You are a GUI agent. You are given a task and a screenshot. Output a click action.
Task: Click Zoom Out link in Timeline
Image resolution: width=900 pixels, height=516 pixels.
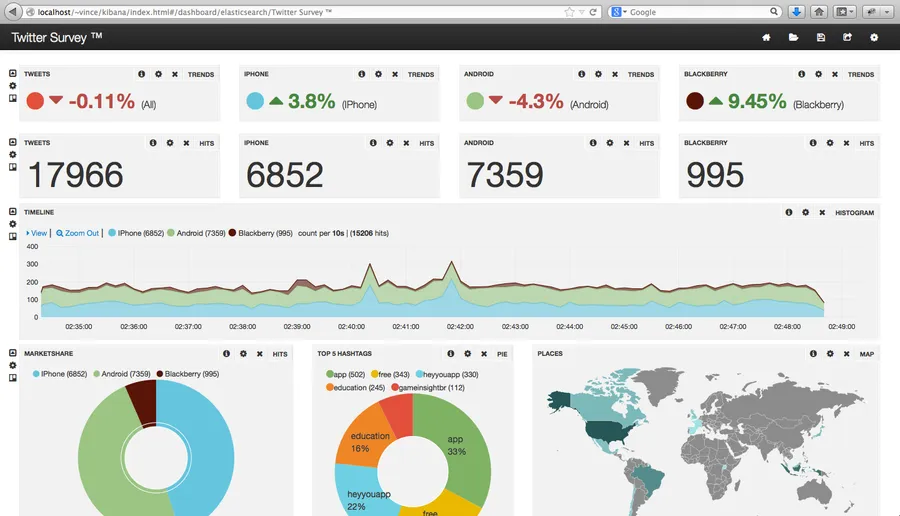tap(77, 233)
